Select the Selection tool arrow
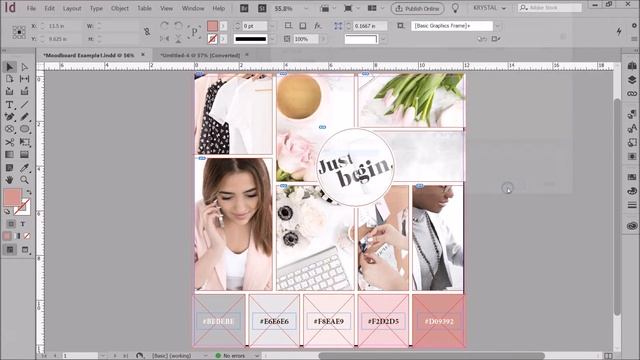 (10, 67)
